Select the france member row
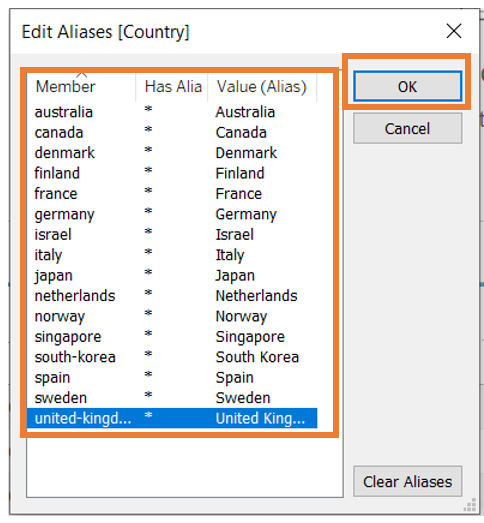The image size is (484, 523). point(172,194)
